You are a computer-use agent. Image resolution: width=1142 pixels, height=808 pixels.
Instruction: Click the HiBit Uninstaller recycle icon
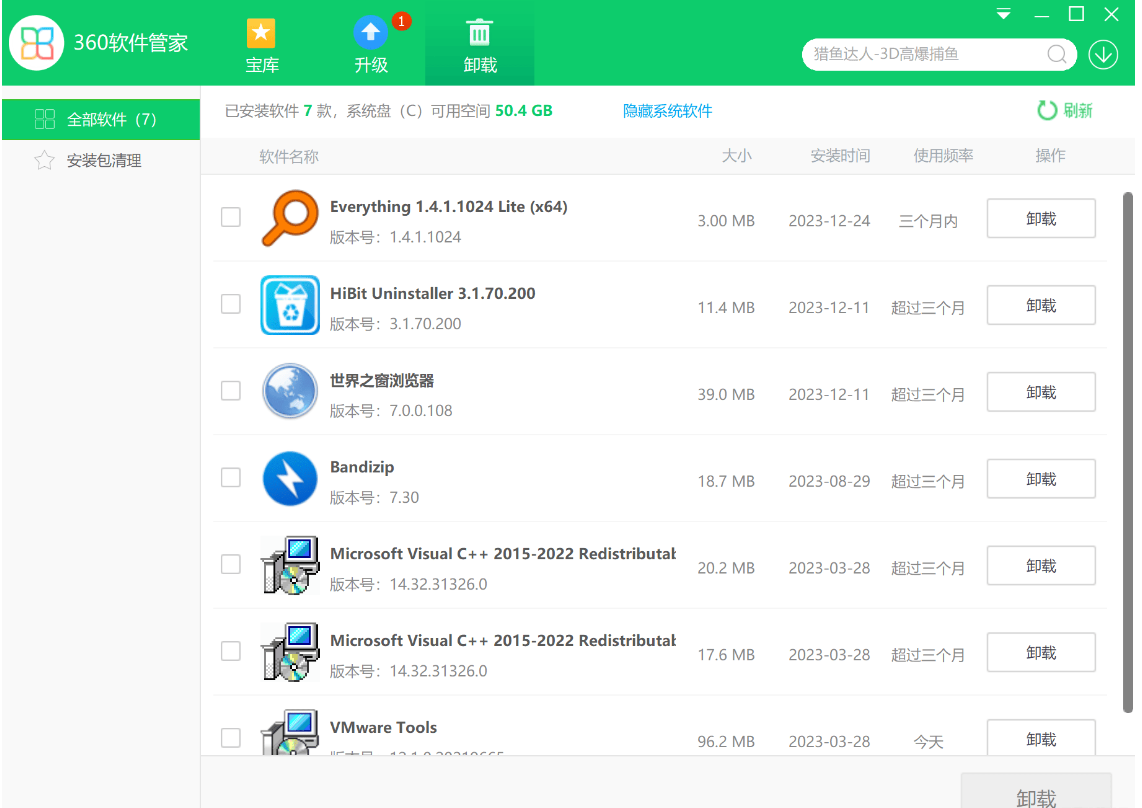pyautogui.click(x=289, y=305)
